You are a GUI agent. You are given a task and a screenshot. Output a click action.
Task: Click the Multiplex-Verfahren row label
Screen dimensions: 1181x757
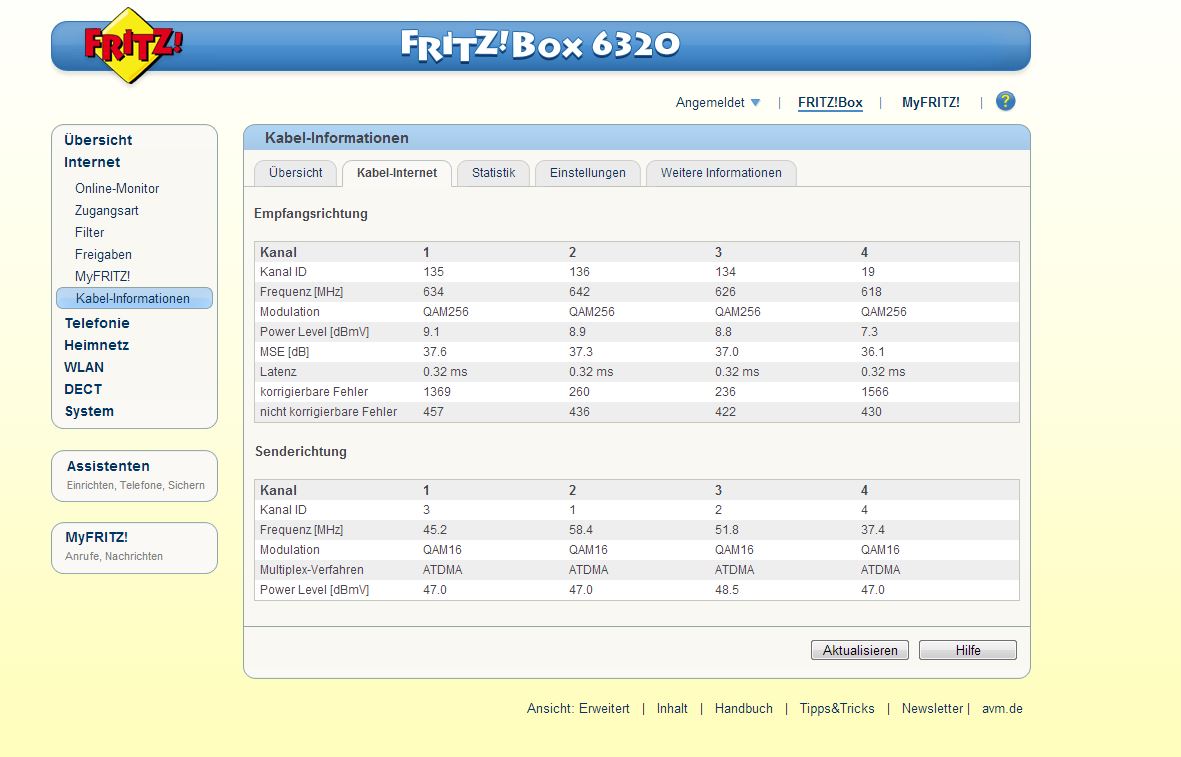coord(312,570)
